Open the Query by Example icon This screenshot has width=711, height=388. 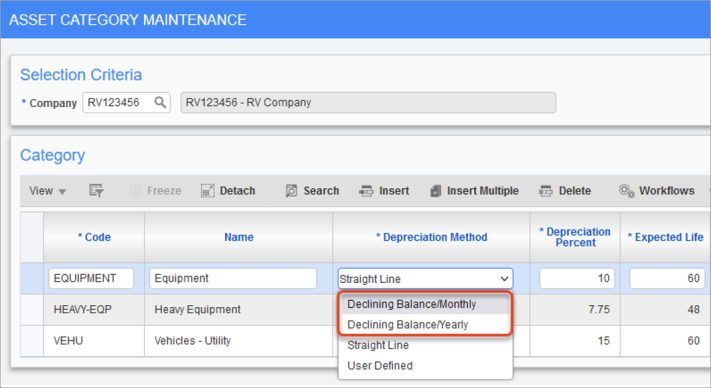click(x=96, y=191)
